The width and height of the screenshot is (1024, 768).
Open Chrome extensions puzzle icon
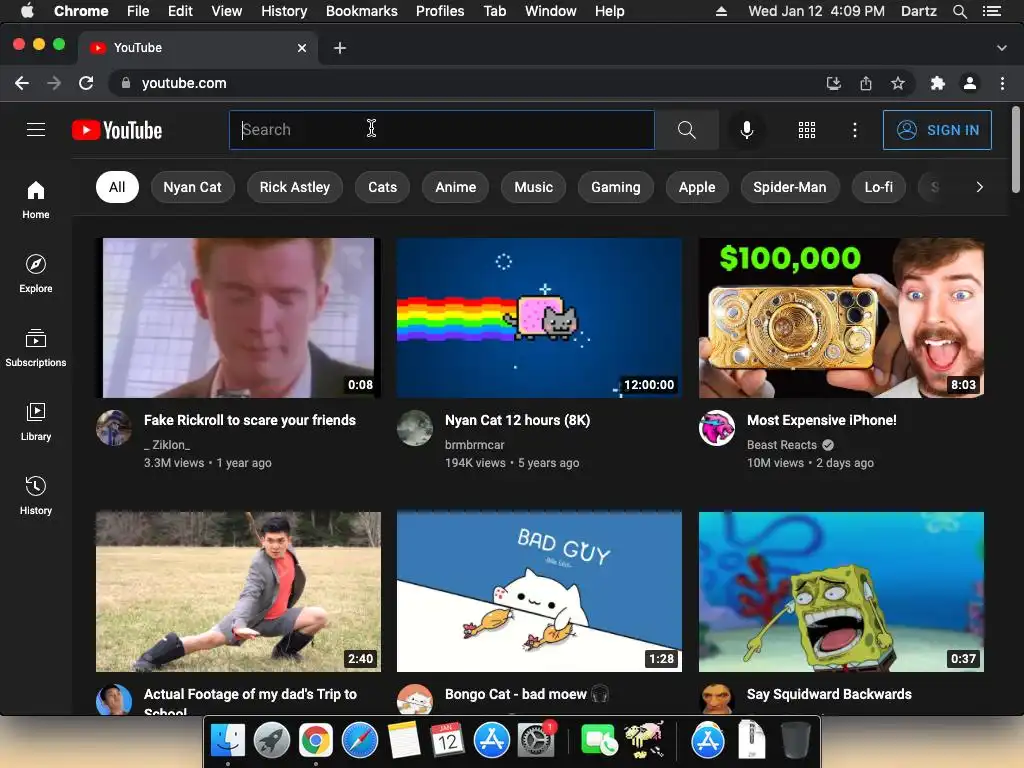click(x=938, y=83)
